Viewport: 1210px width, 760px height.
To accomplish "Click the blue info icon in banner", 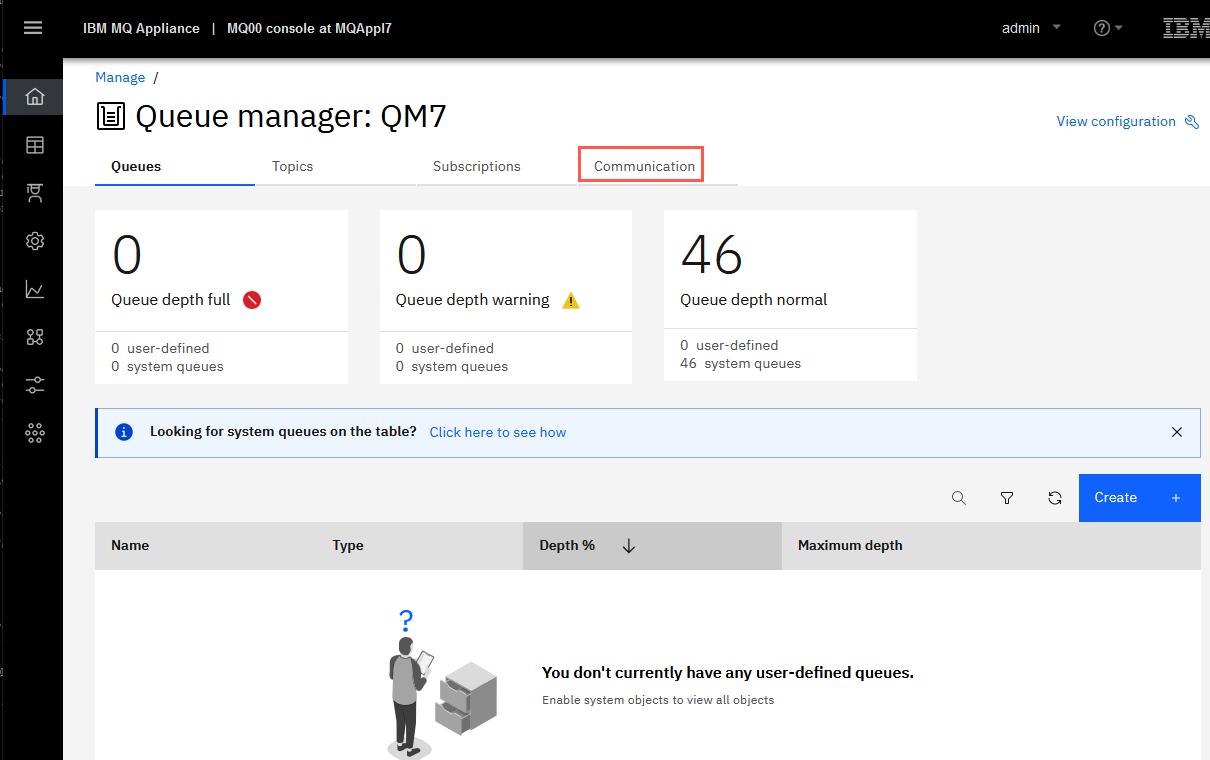I will point(124,432).
